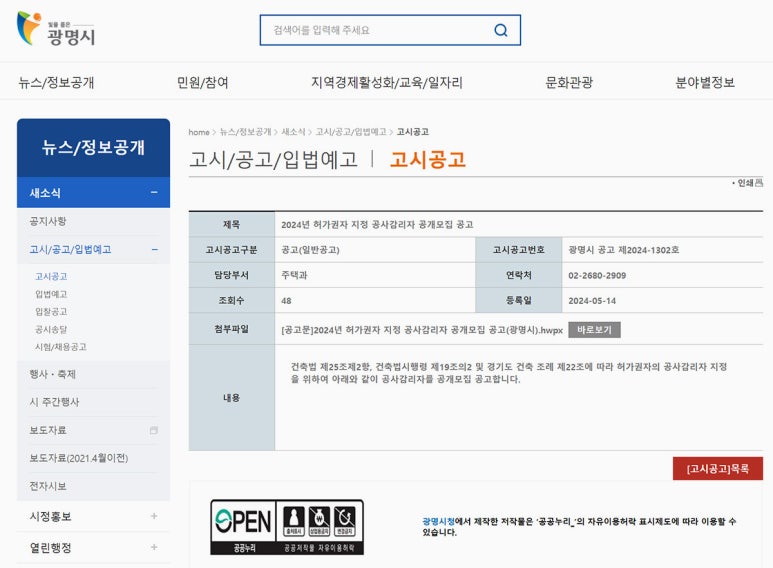Open 전자시보 in the sidebar
Image resolution: width=773 pixels, height=568 pixels.
(48, 486)
